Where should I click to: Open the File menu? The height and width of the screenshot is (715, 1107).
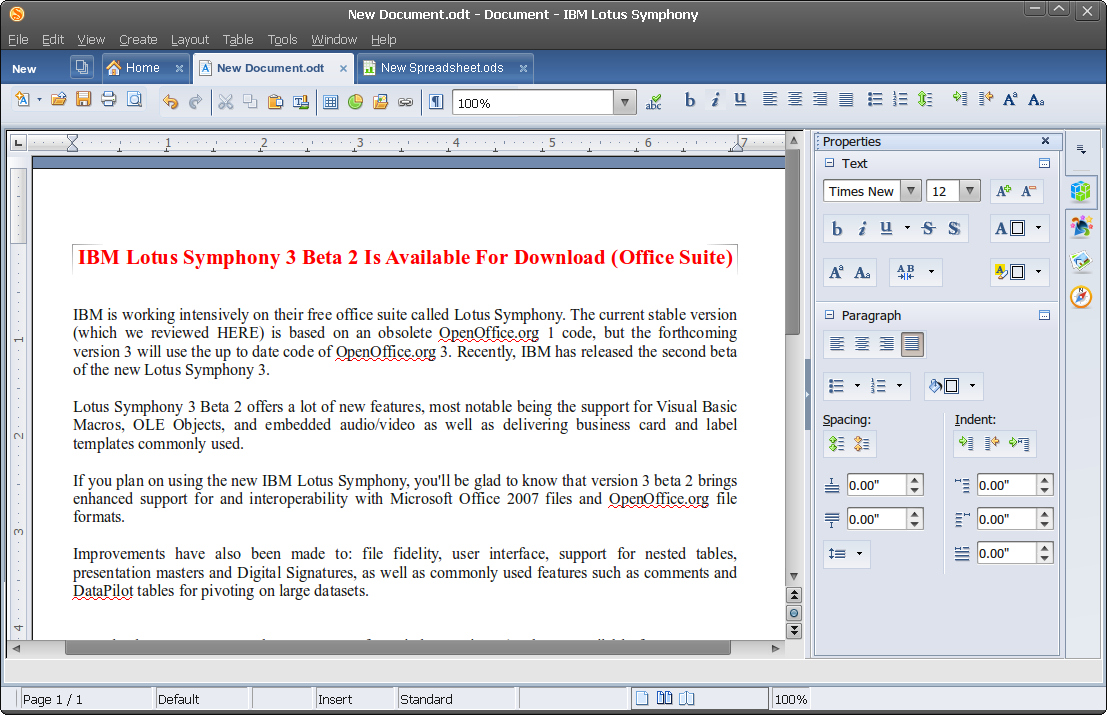click(x=18, y=40)
